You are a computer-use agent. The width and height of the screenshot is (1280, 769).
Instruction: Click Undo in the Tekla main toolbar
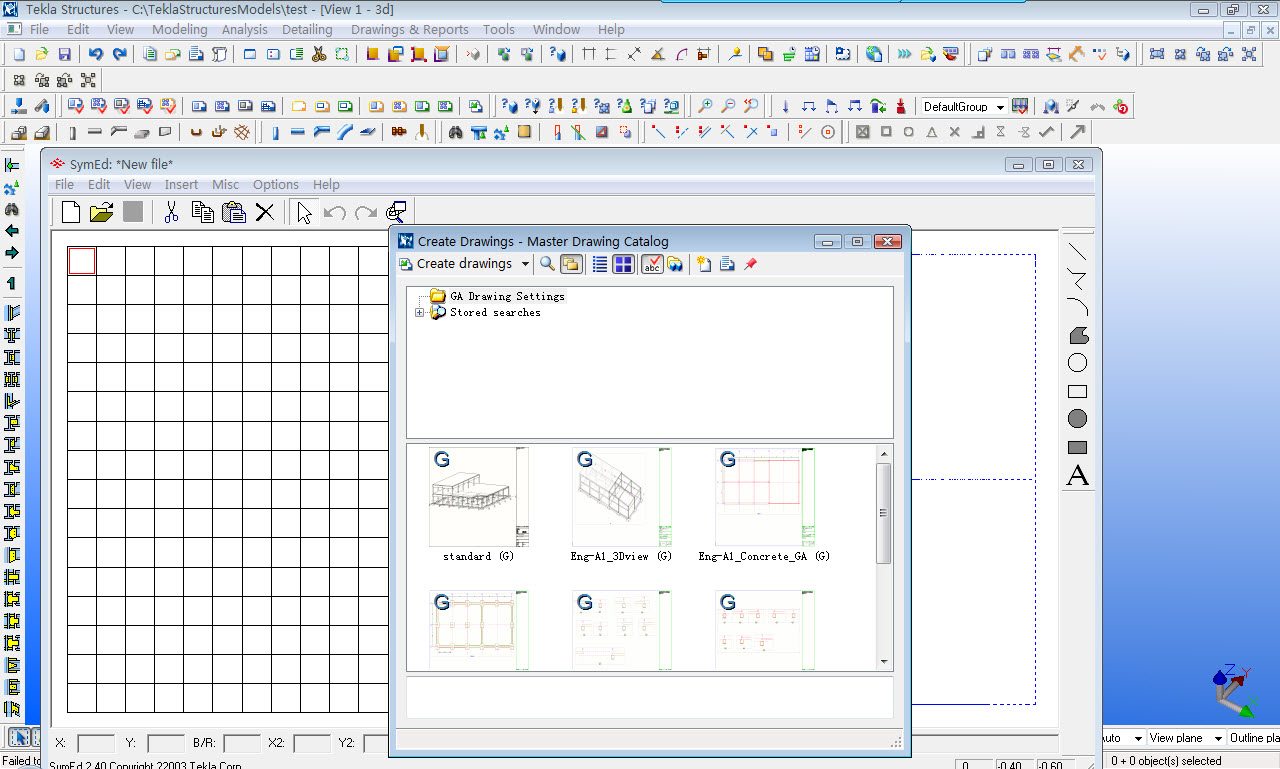(x=96, y=54)
